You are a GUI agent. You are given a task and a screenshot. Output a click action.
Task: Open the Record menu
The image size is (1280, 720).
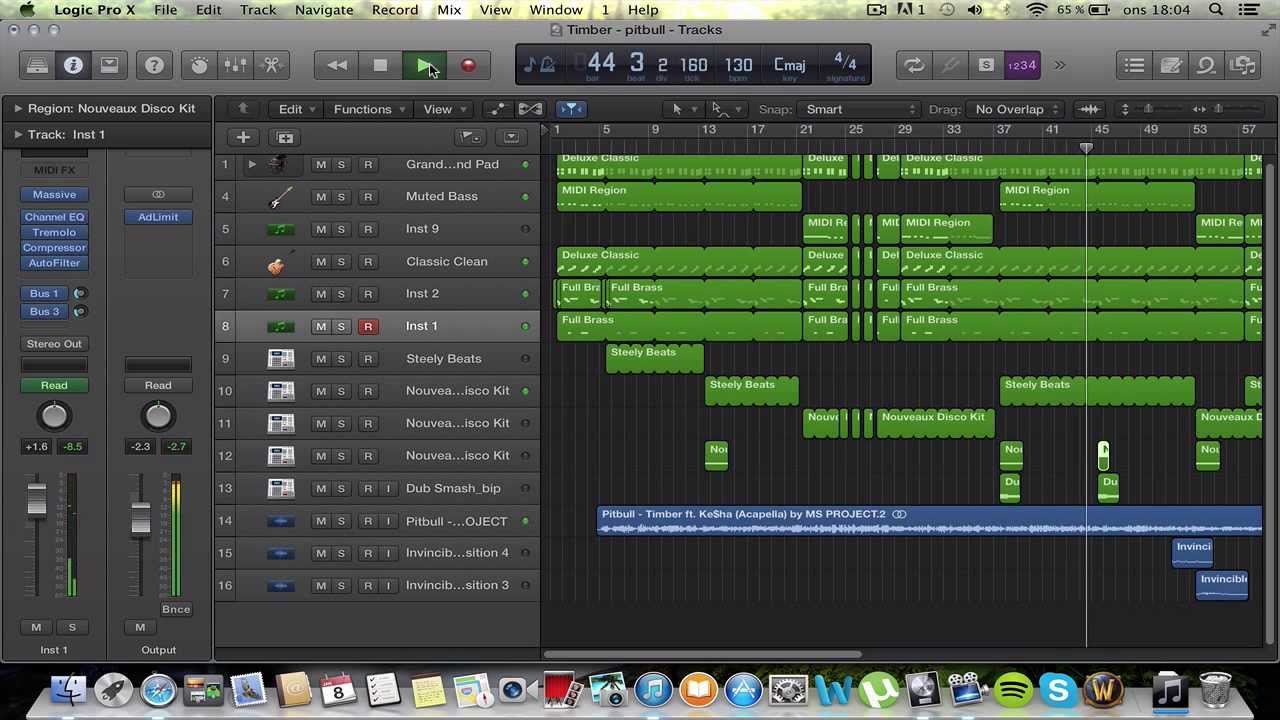[395, 10]
